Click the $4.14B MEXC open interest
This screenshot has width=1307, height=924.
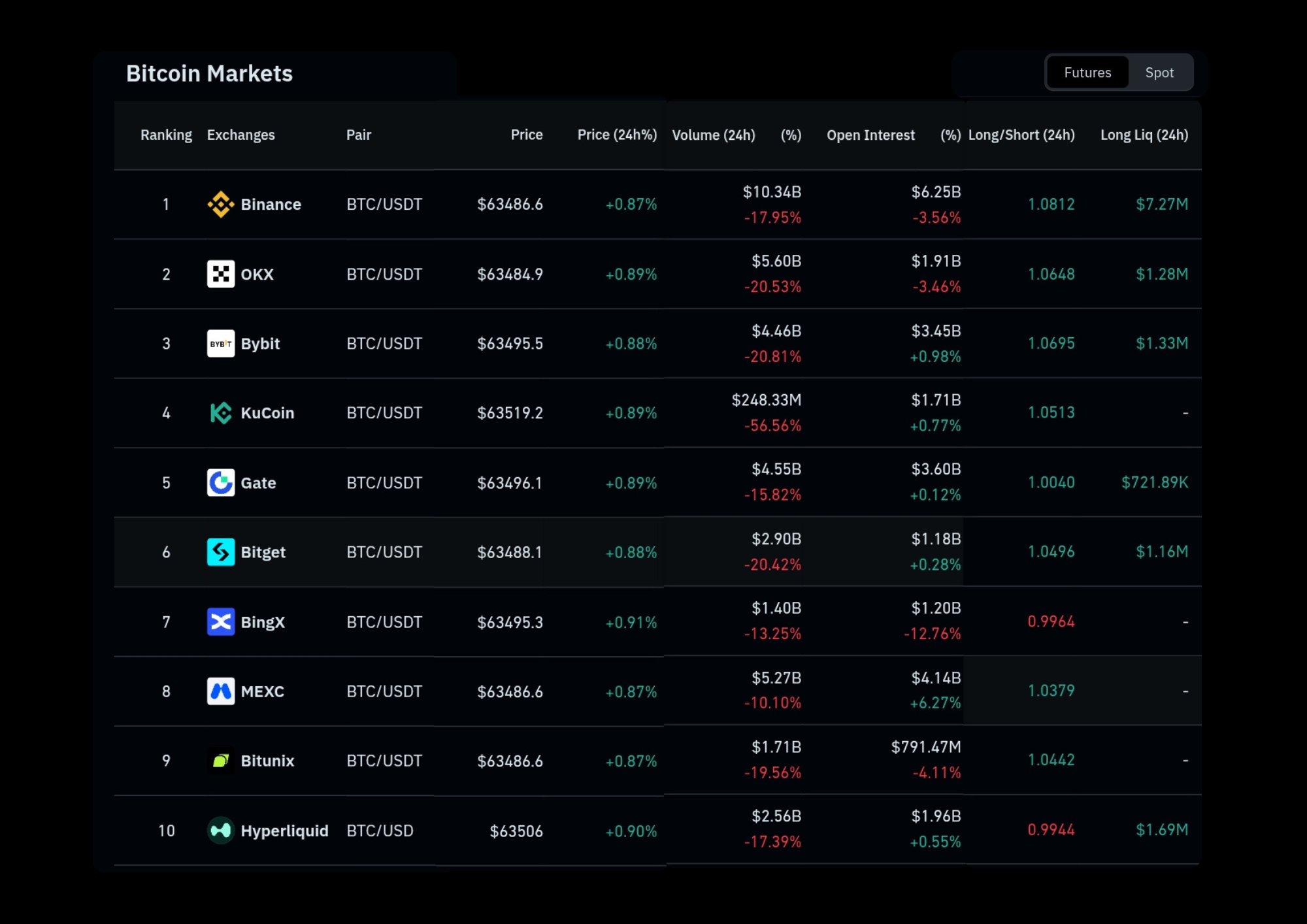point(936,678)
